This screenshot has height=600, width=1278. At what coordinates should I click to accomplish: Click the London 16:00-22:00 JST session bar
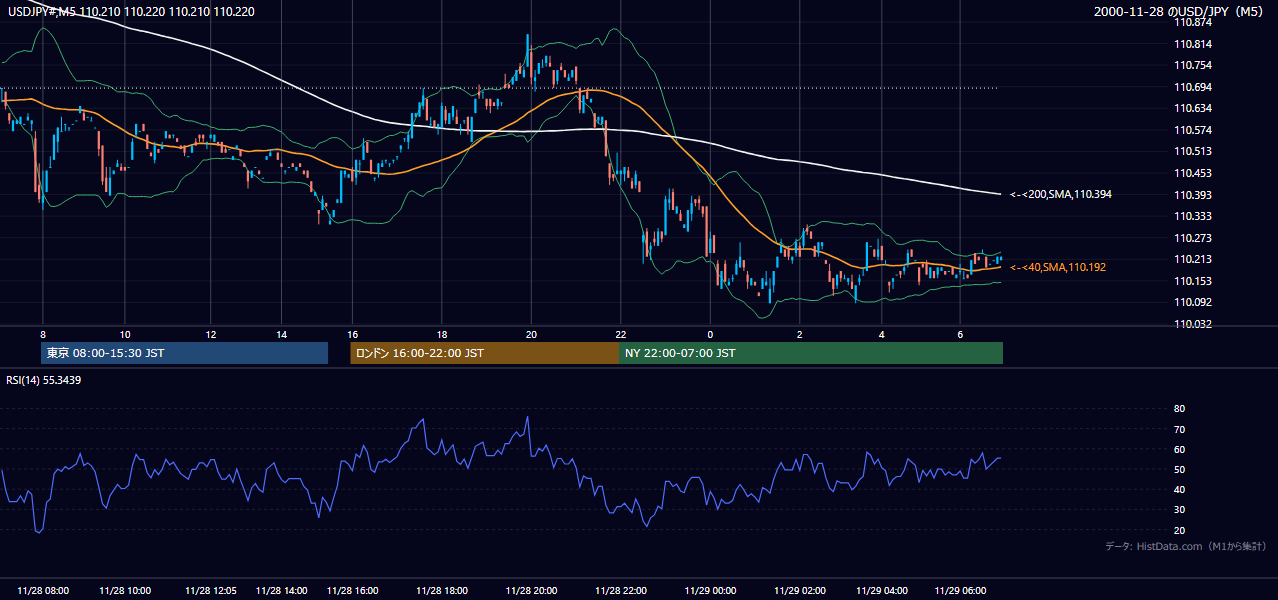coord(485,353)
